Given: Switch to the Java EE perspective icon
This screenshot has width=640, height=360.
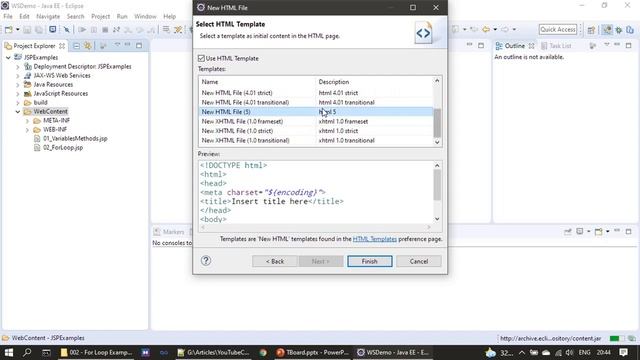Looking at the screenshot, I should coord(607,30).
